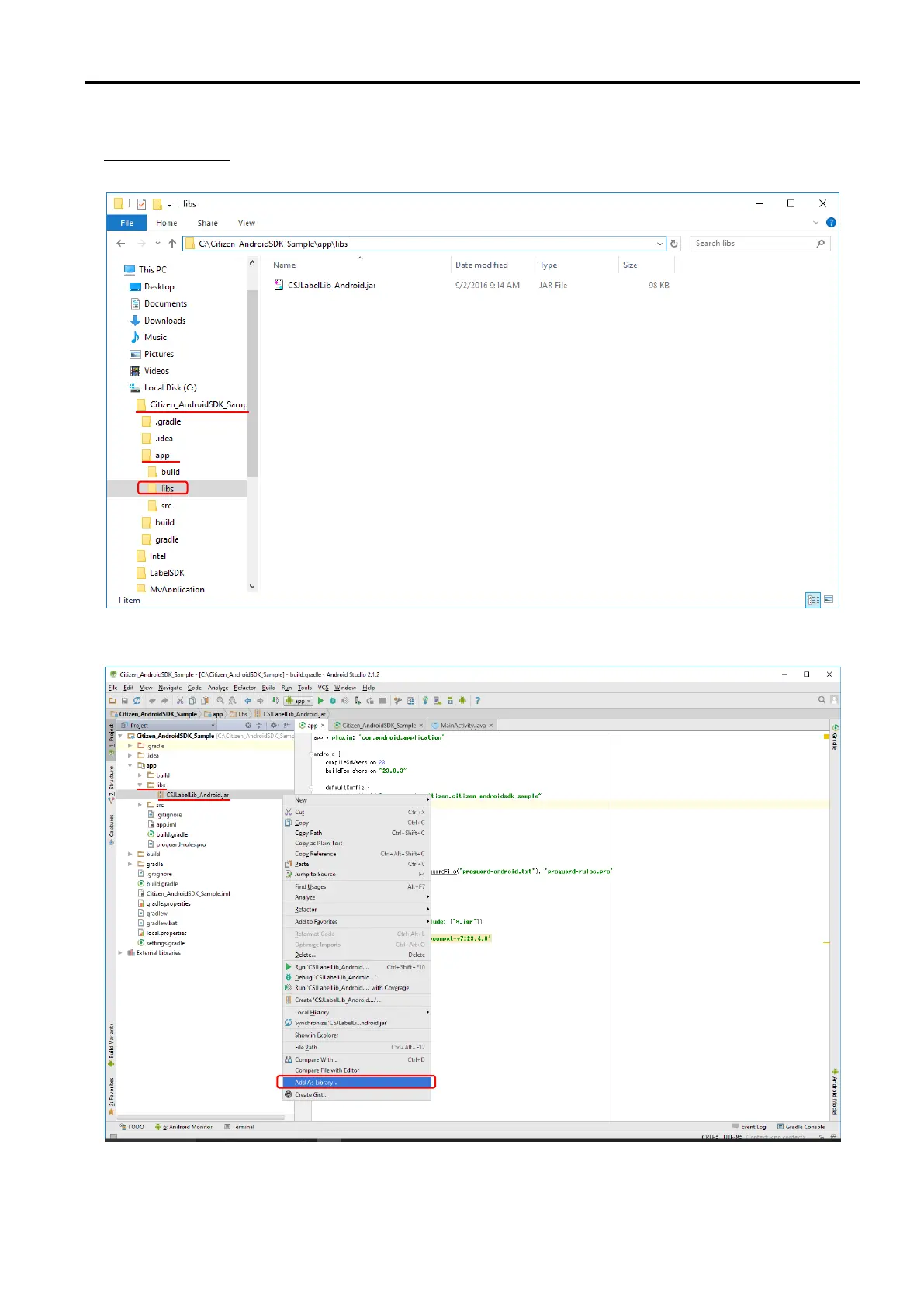The image size is (924, 1307).
Task: Open the Event Log panel
Action: click(749, 1127)
